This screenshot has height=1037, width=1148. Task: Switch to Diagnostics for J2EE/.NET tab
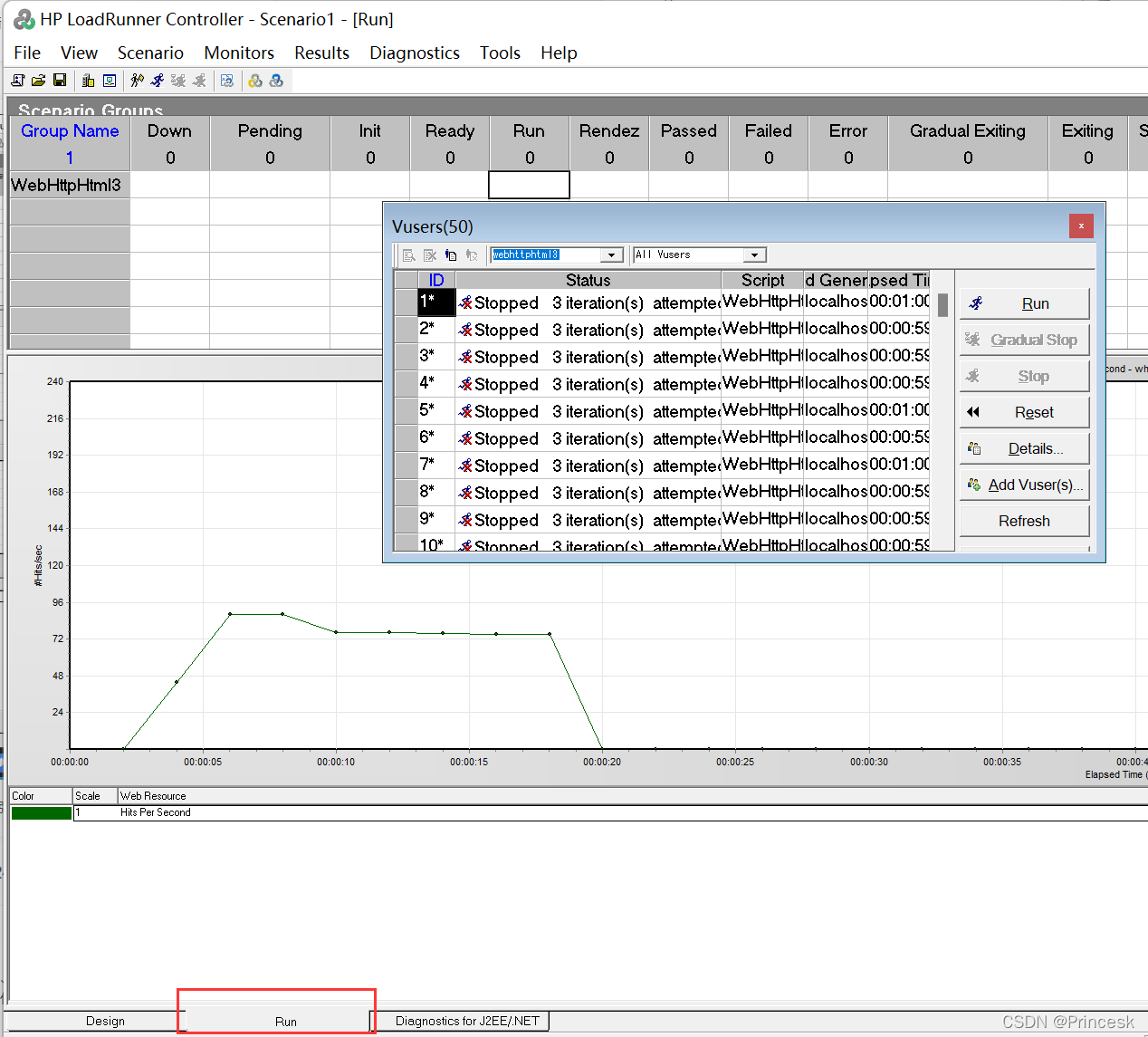coord(467,1021)
